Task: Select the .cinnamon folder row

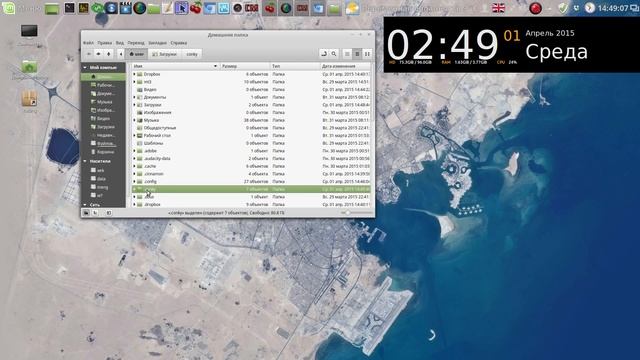Action: tap(251, 174)
